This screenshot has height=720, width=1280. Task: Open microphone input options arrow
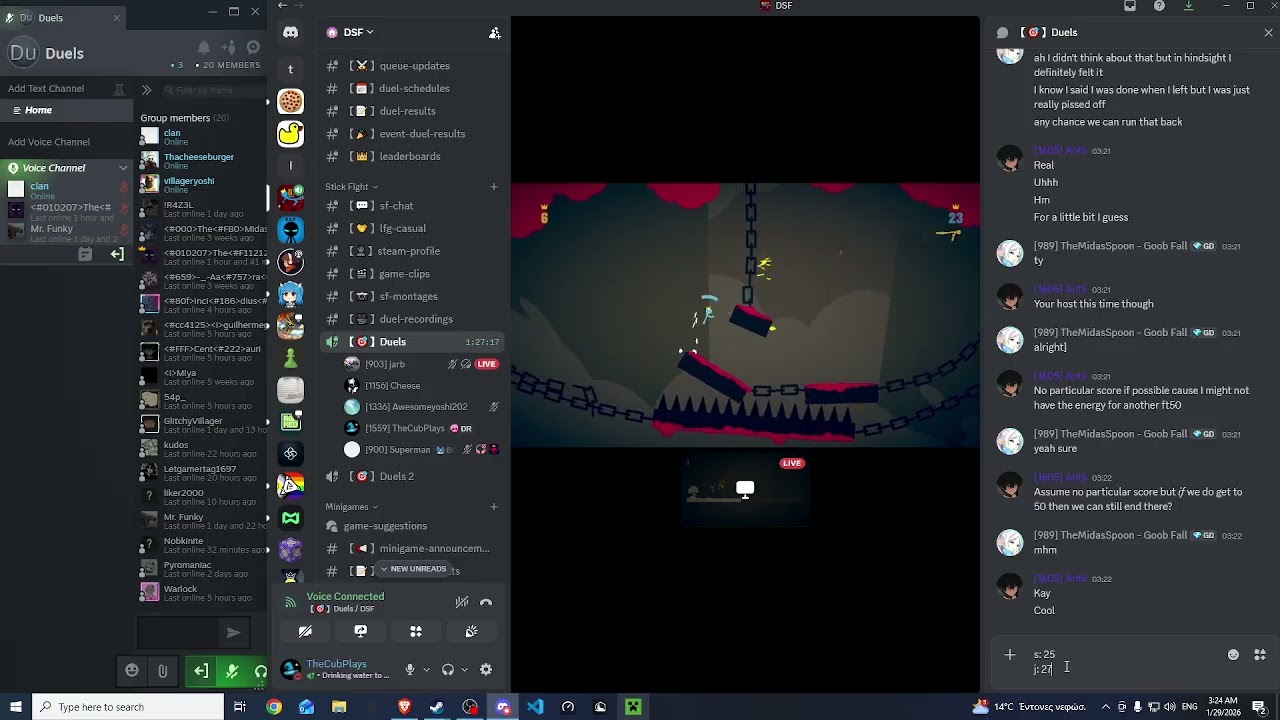click(x=426, y=670)
